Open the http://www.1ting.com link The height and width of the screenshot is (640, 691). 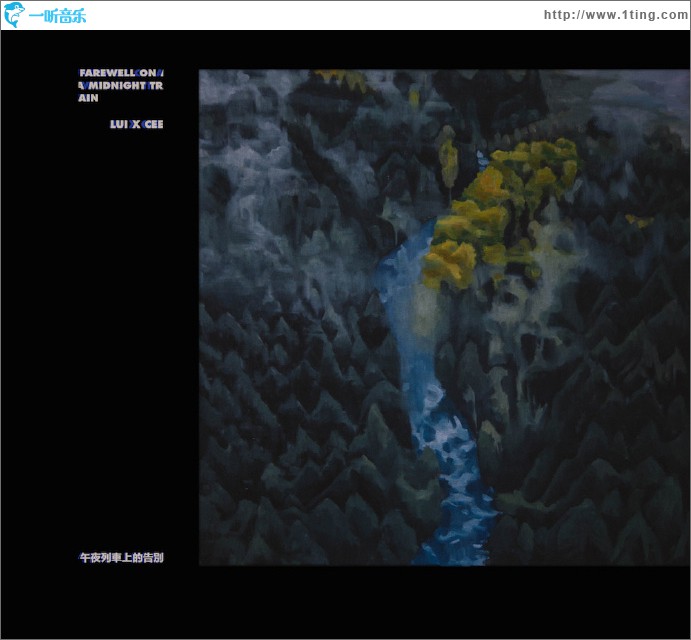pos(616,15)
